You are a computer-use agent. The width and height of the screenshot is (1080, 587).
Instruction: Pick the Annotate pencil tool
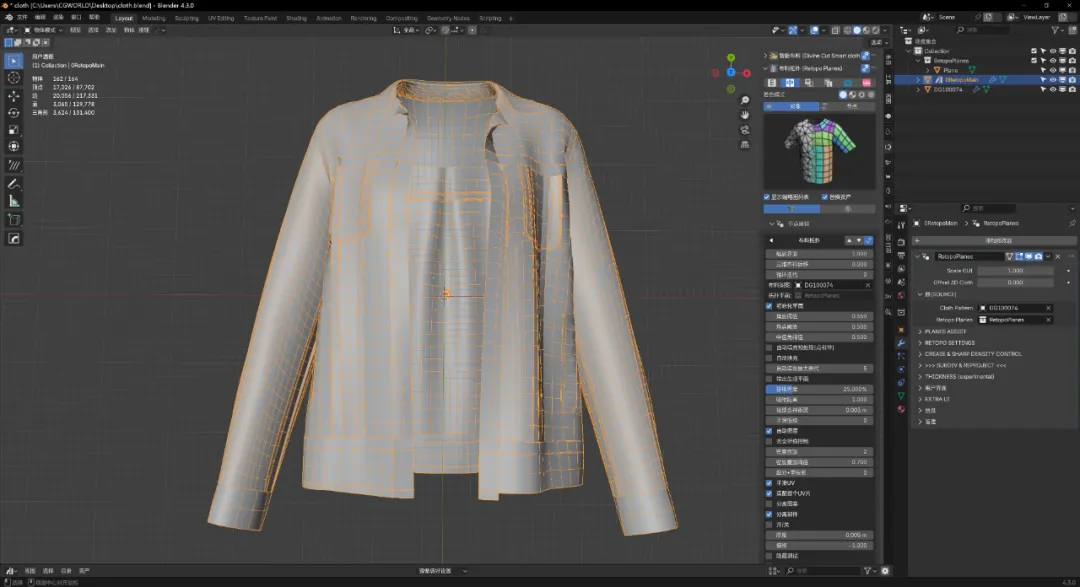[x=14, y=184]
